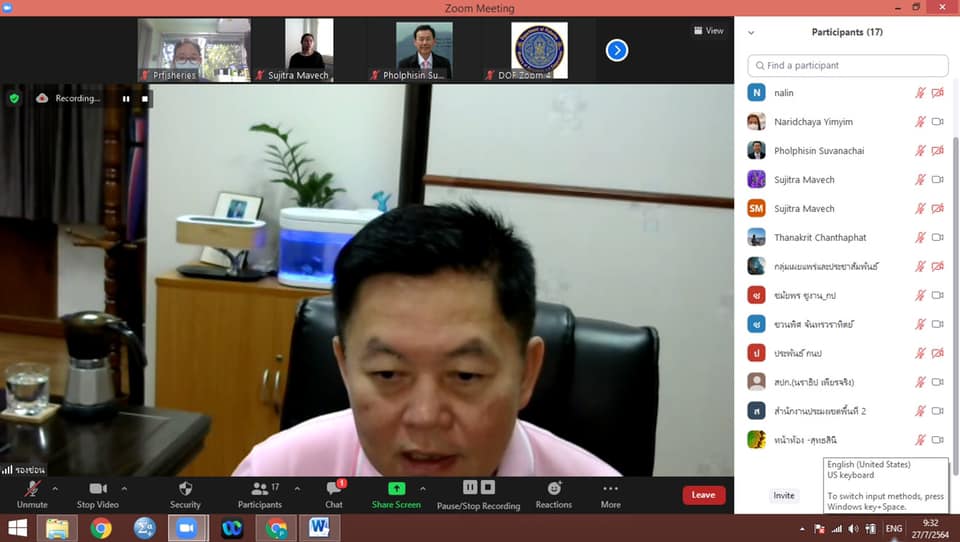This screenshot has width=960, height=542.
Task: Select participant สำนักงานประมงเขตพื้นที่ 2
Action: pos(847,410)
